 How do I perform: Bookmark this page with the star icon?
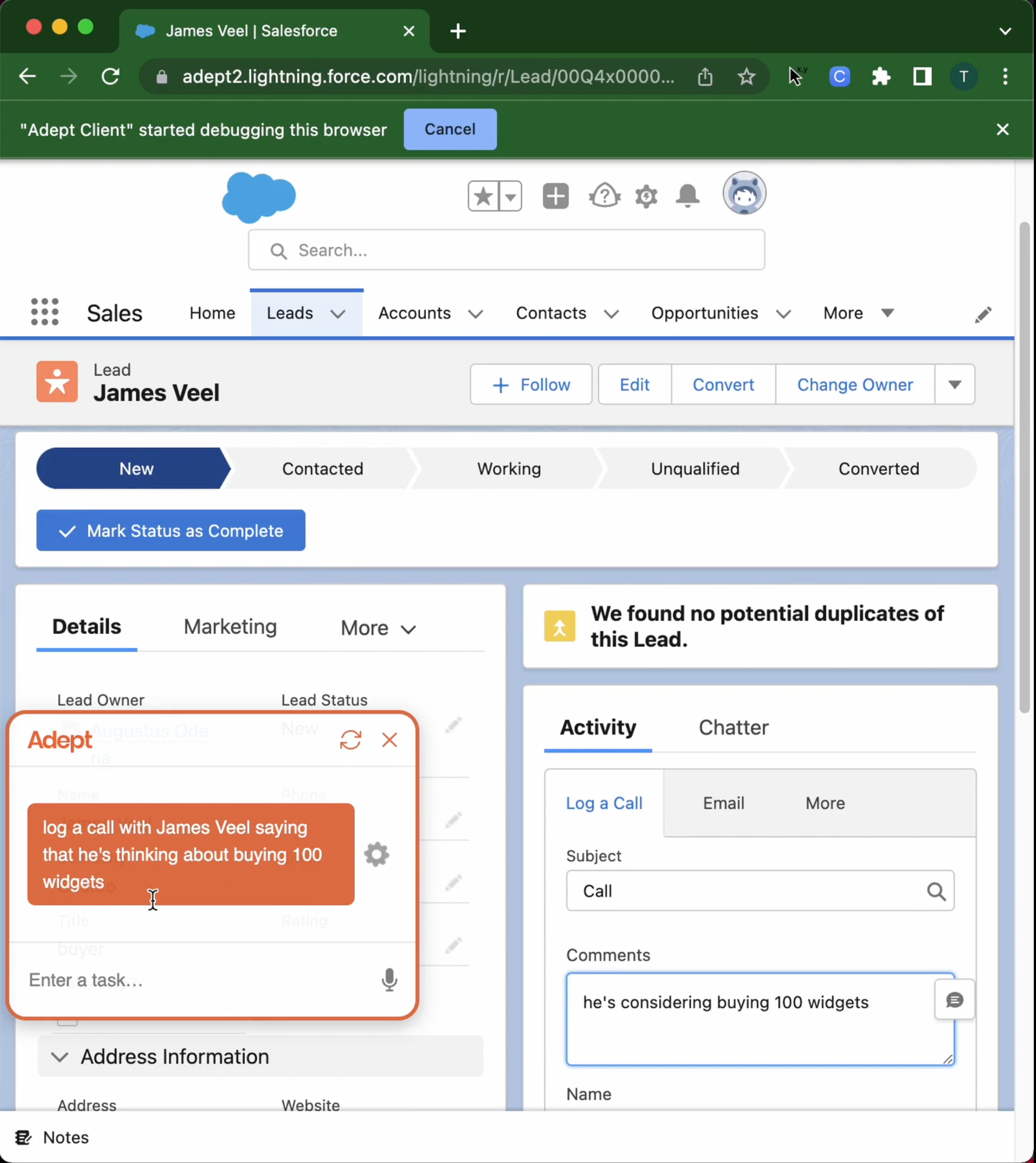[745, 76]
